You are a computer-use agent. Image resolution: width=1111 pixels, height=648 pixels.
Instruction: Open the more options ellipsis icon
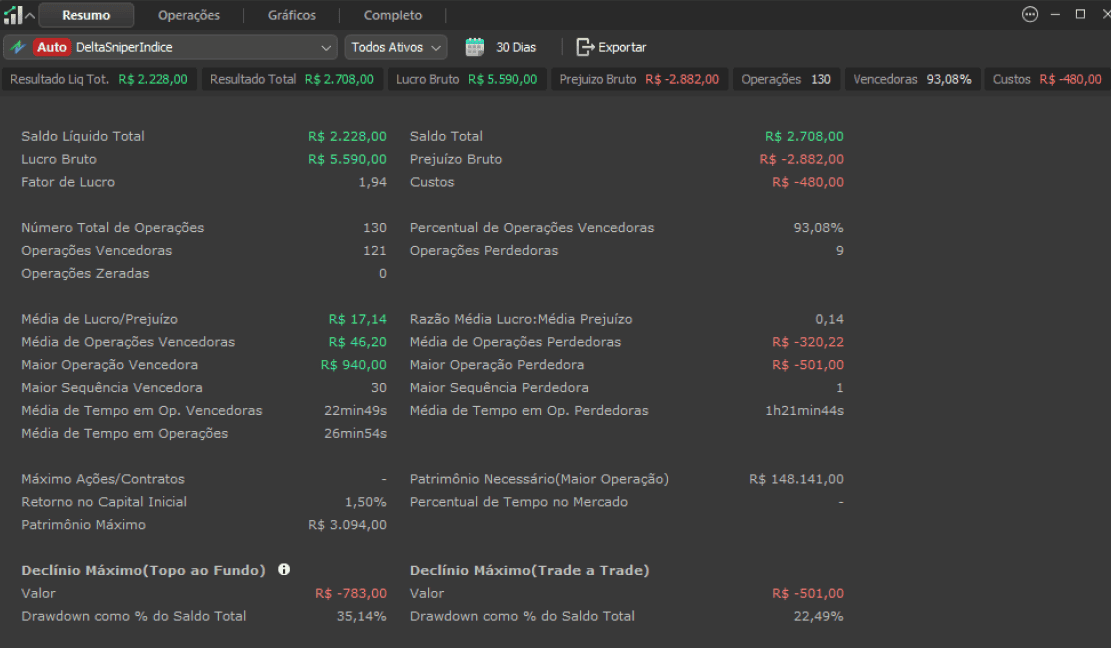1030,14
